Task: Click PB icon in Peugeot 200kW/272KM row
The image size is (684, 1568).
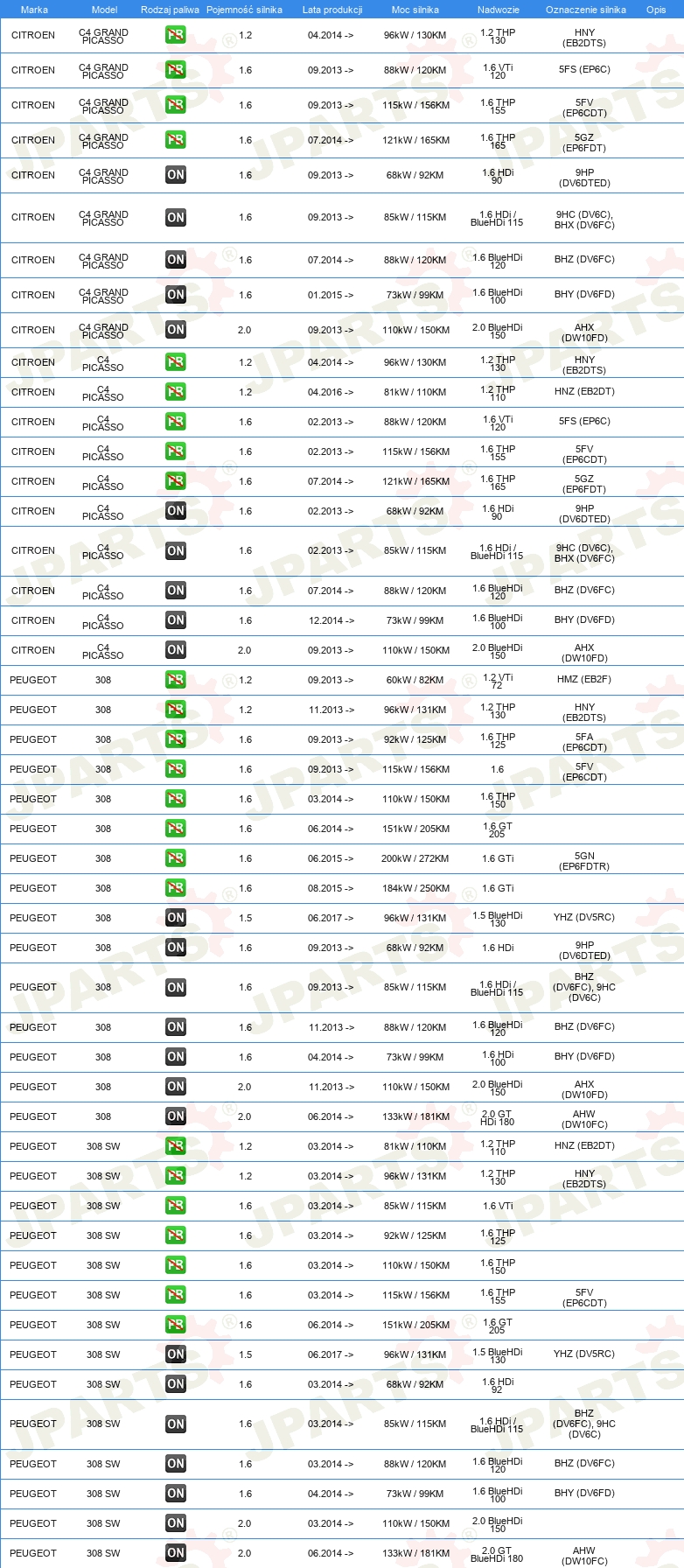Action: tap(176, 858)
